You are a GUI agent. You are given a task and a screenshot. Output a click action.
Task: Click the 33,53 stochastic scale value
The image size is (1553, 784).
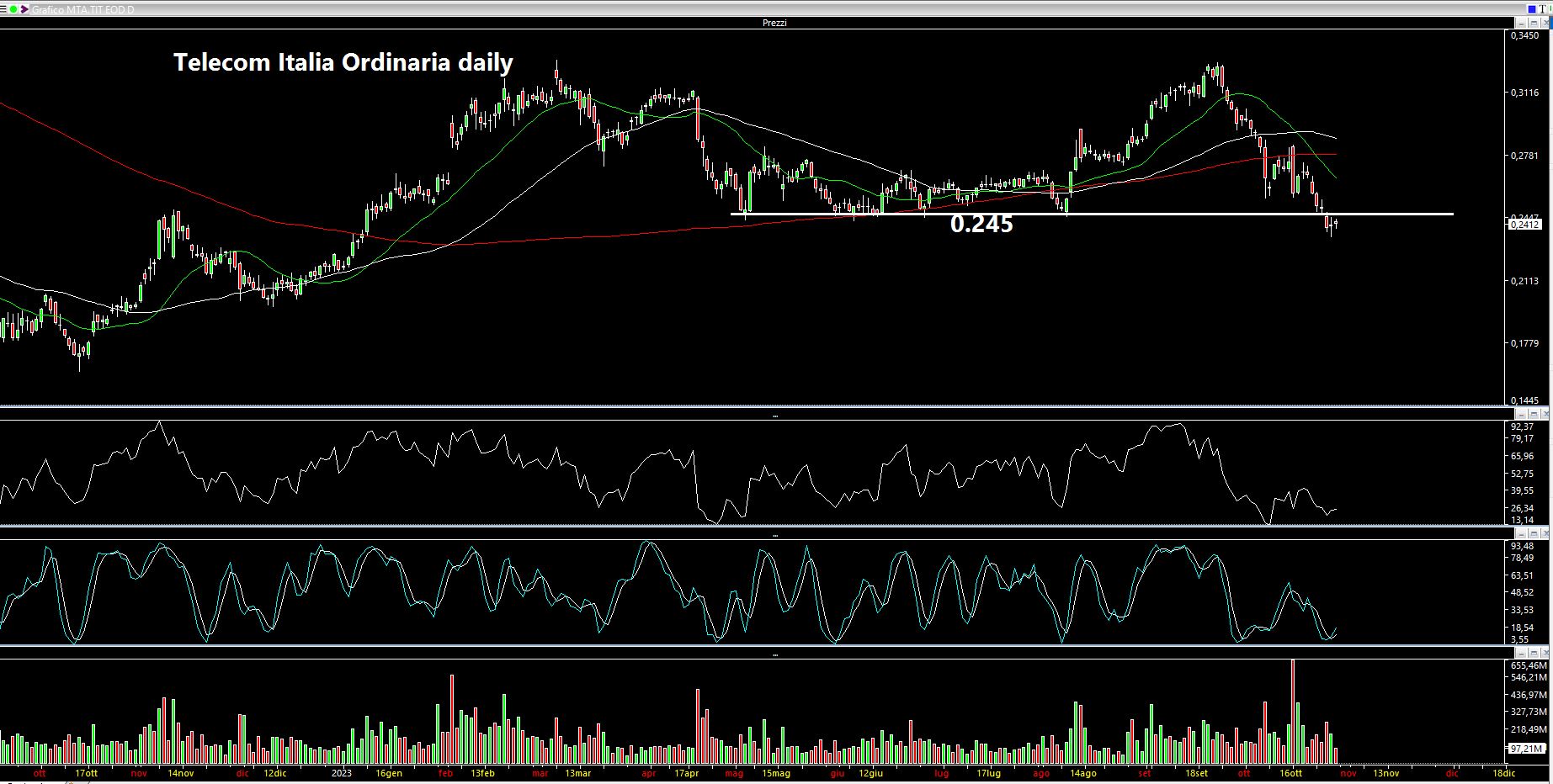point(1522,610)
